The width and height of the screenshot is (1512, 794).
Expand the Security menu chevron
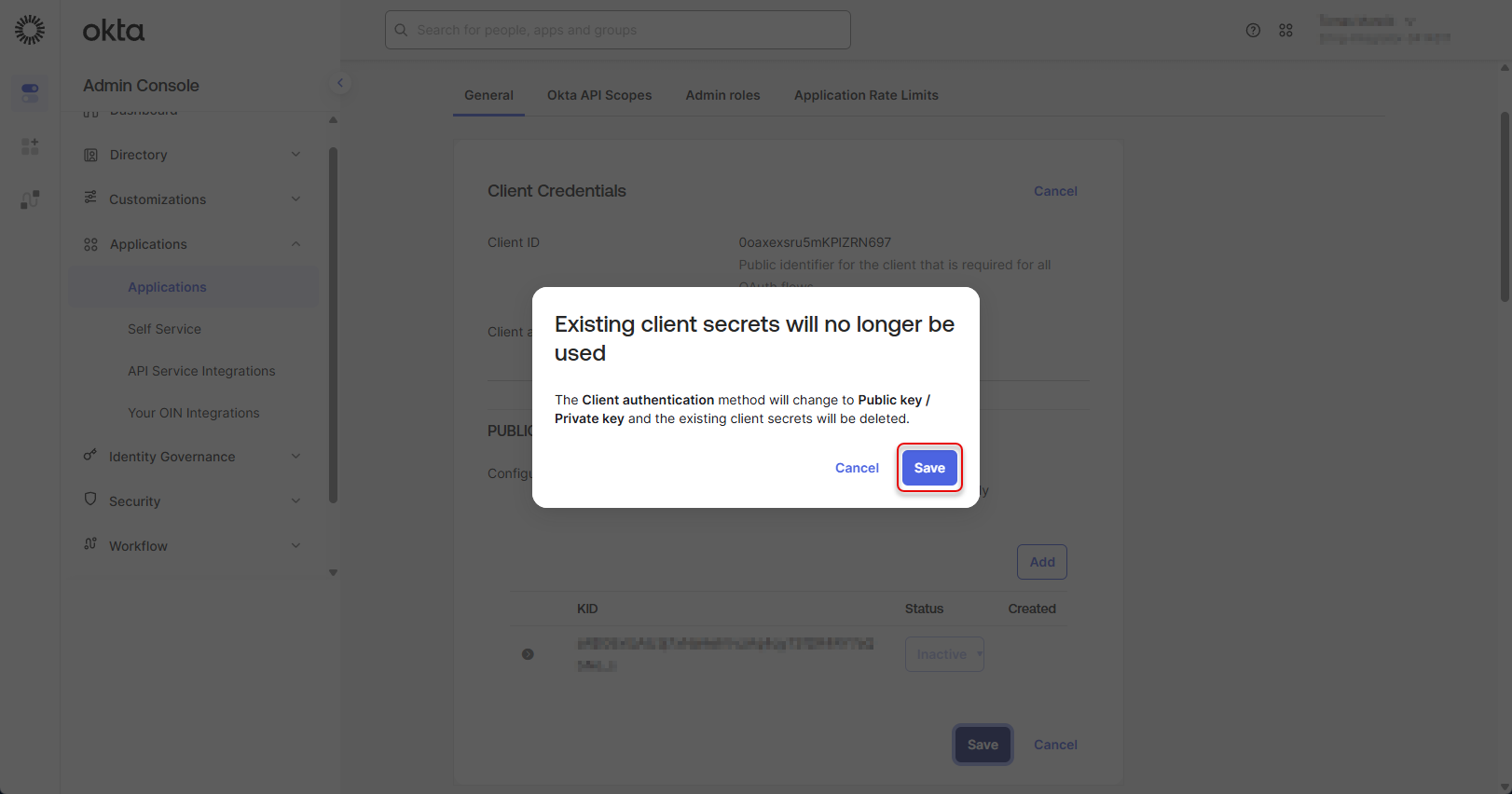coord(296,501)
